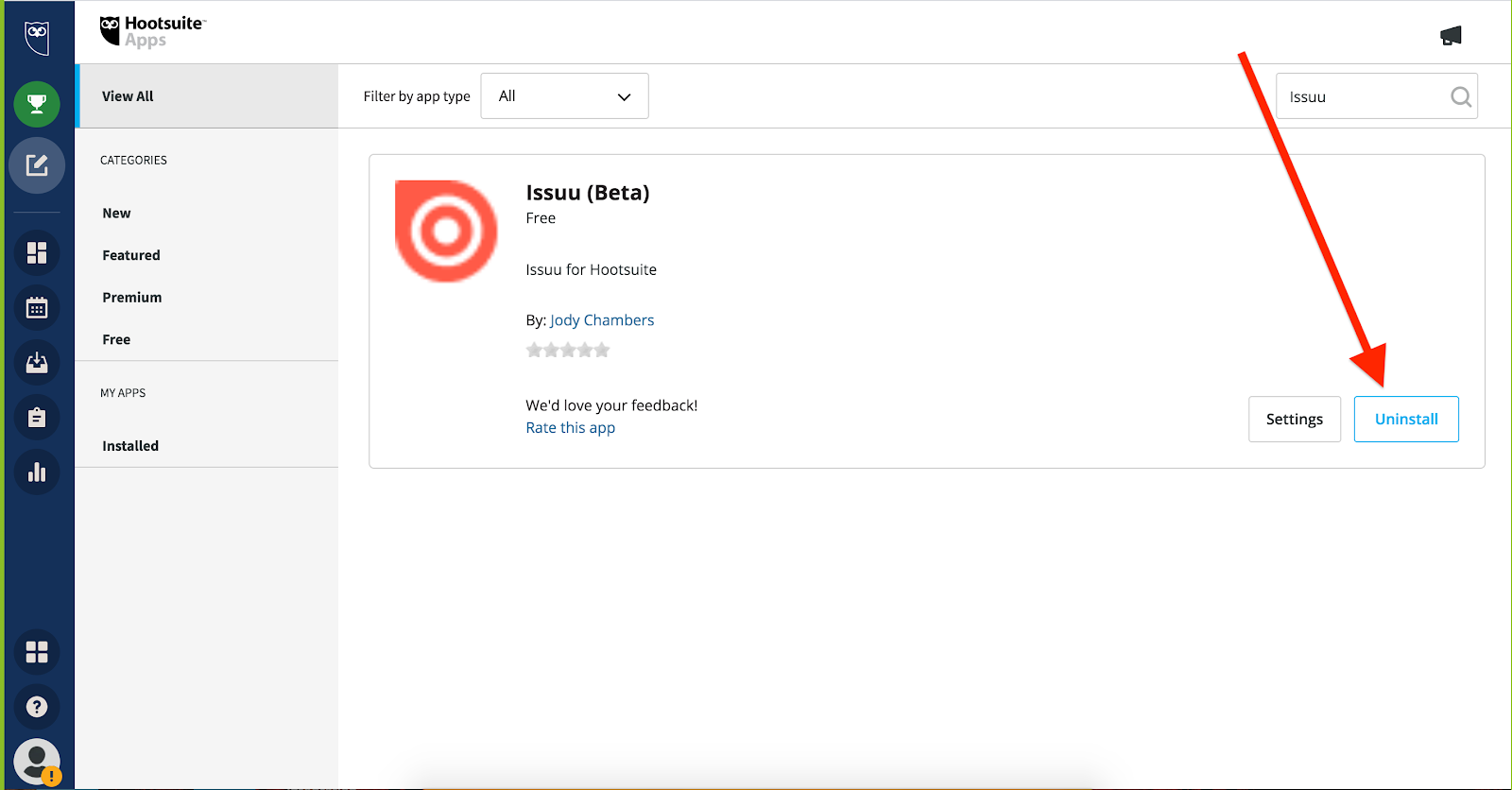Open the Analytics bar chart icon

tap(37, 472)
